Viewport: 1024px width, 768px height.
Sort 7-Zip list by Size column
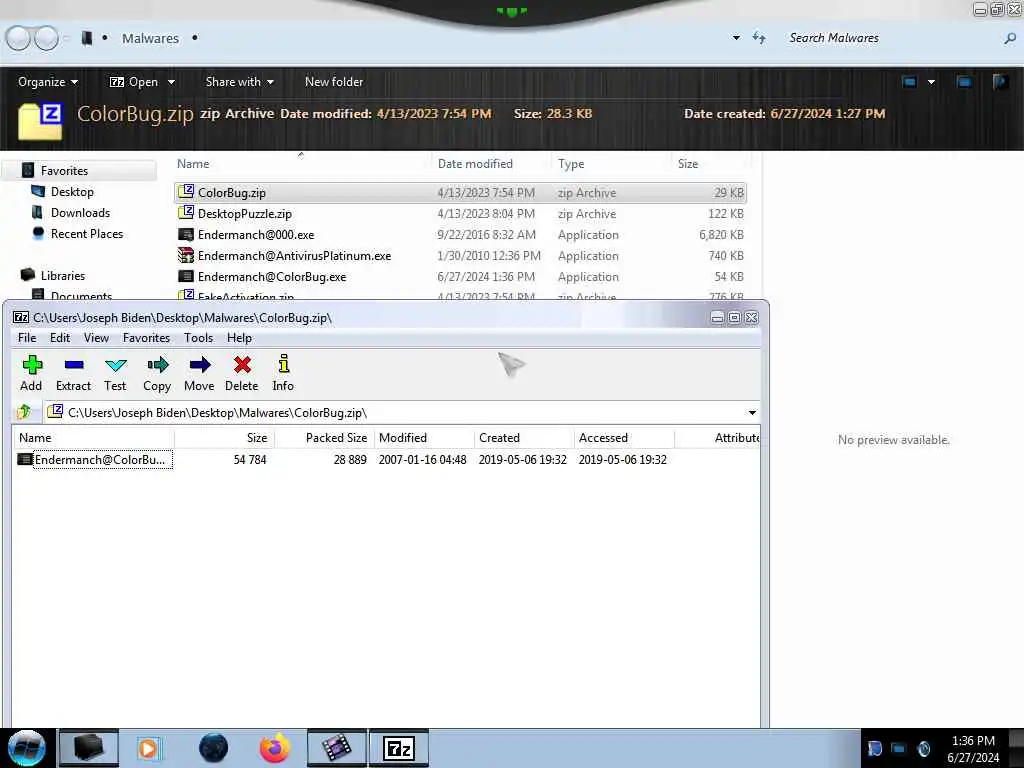(x=225, y=438)
